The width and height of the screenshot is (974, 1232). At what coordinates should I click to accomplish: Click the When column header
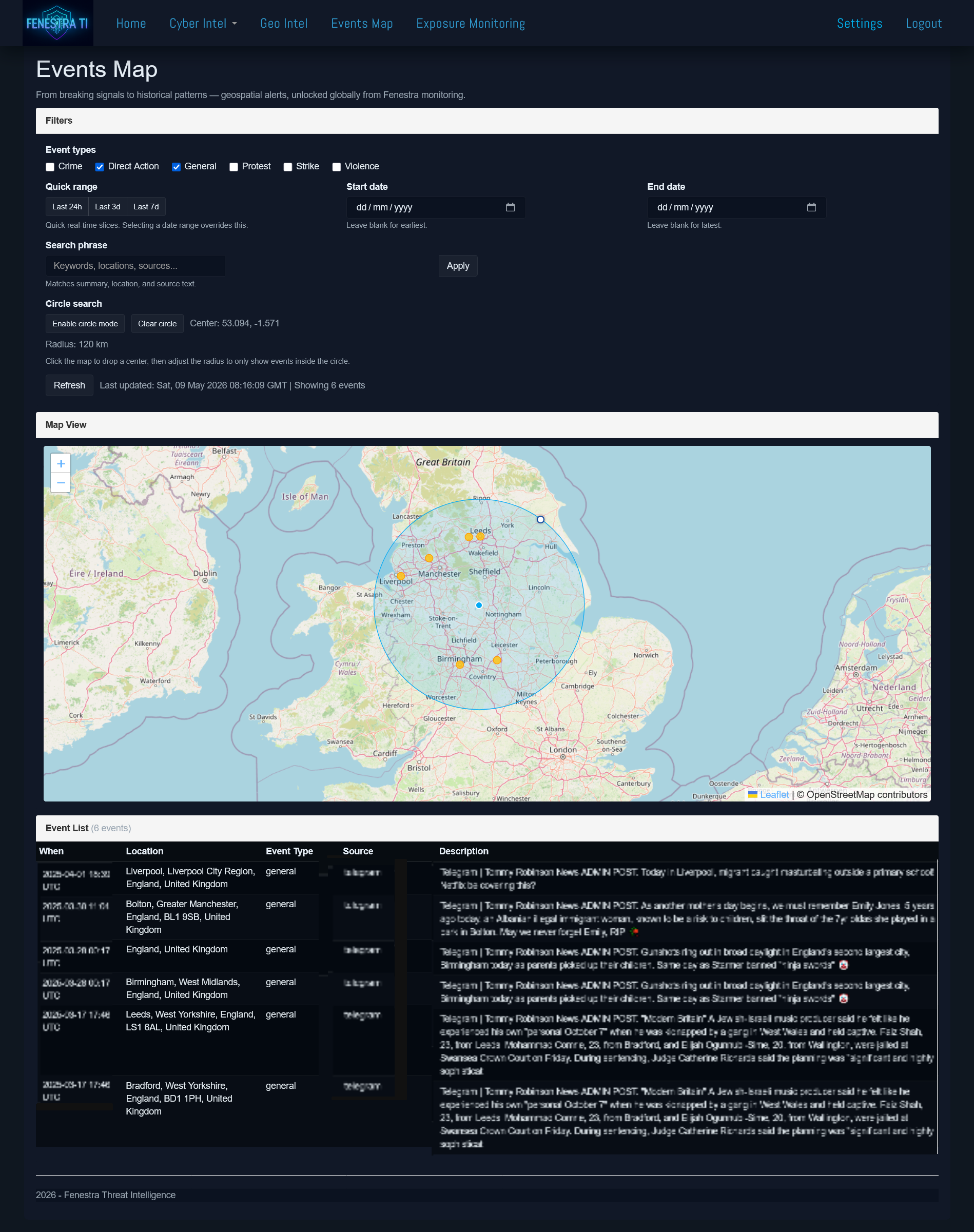coord(51,851)
